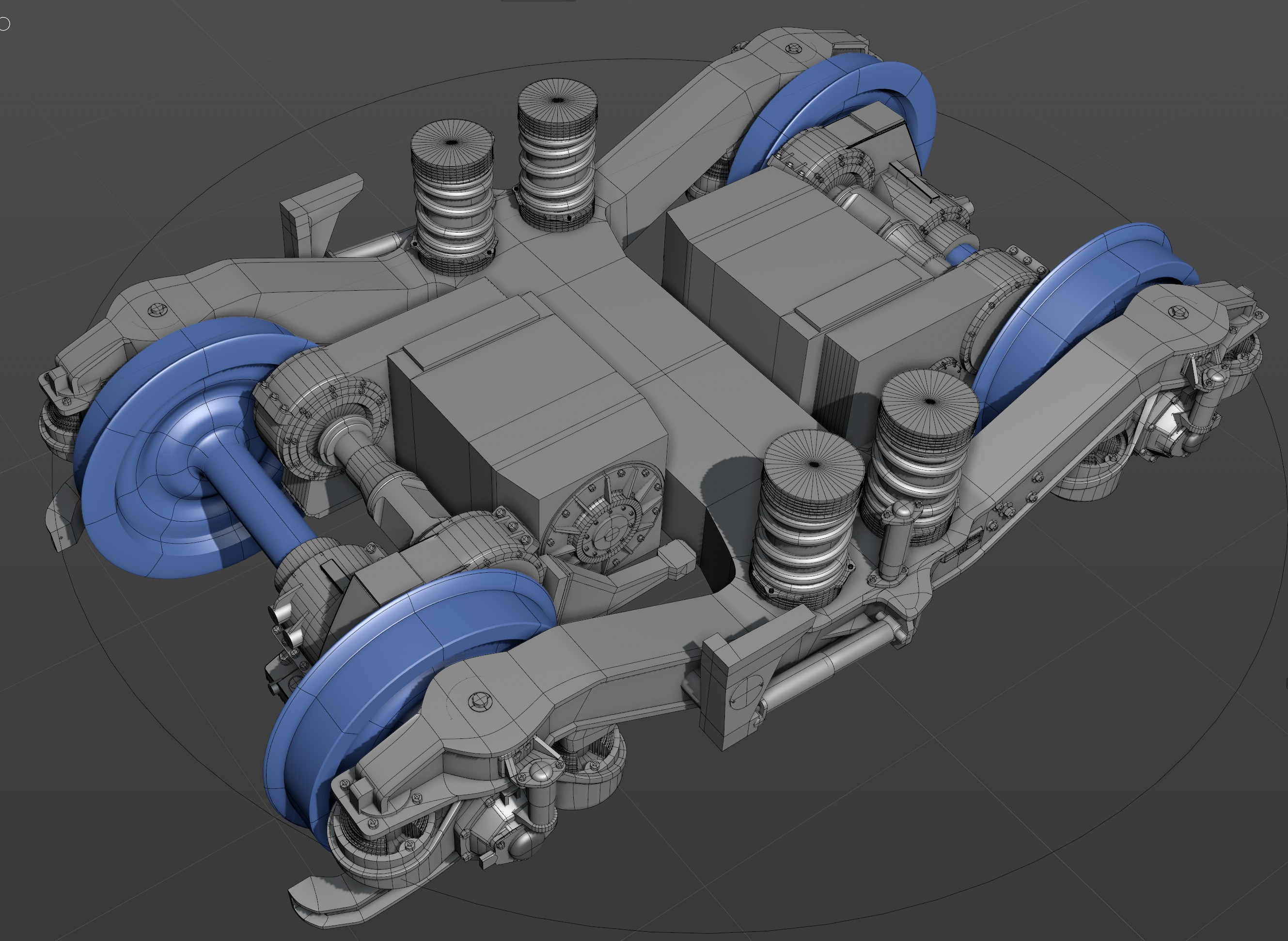1288x941 pixels.
Task: Click the hub of the large blue left wheel
Action: (x=201, y=451)
